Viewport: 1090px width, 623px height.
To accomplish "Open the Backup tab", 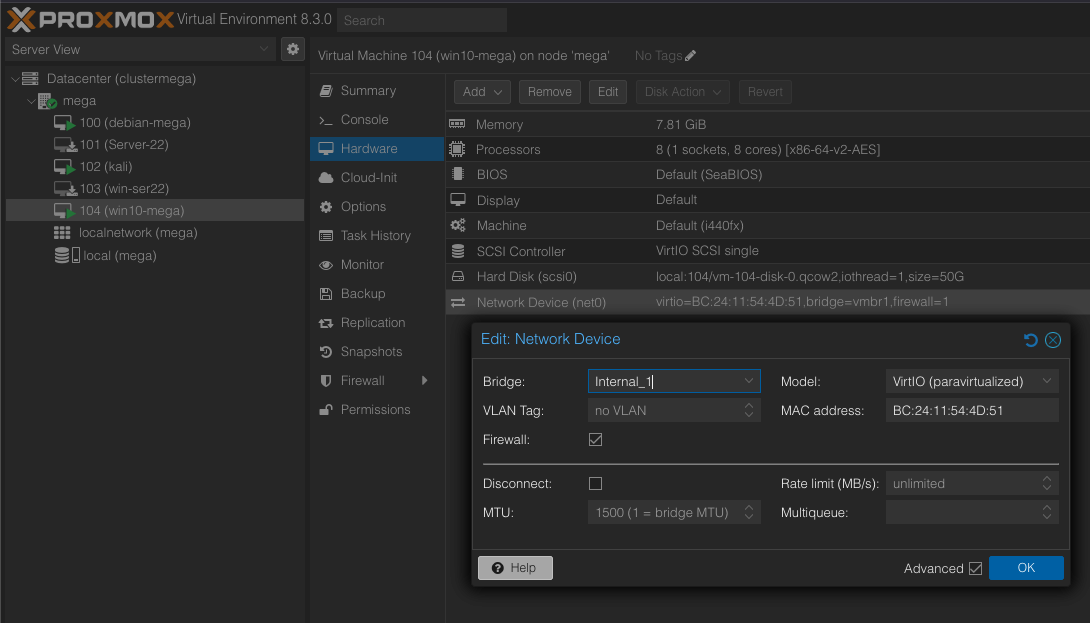I will [377, 293].
